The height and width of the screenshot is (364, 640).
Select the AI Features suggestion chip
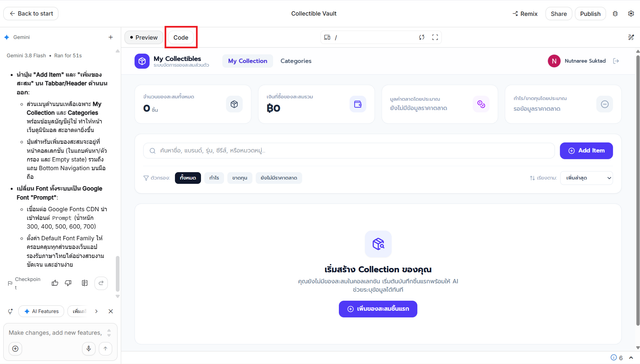[x=41, y=311]
